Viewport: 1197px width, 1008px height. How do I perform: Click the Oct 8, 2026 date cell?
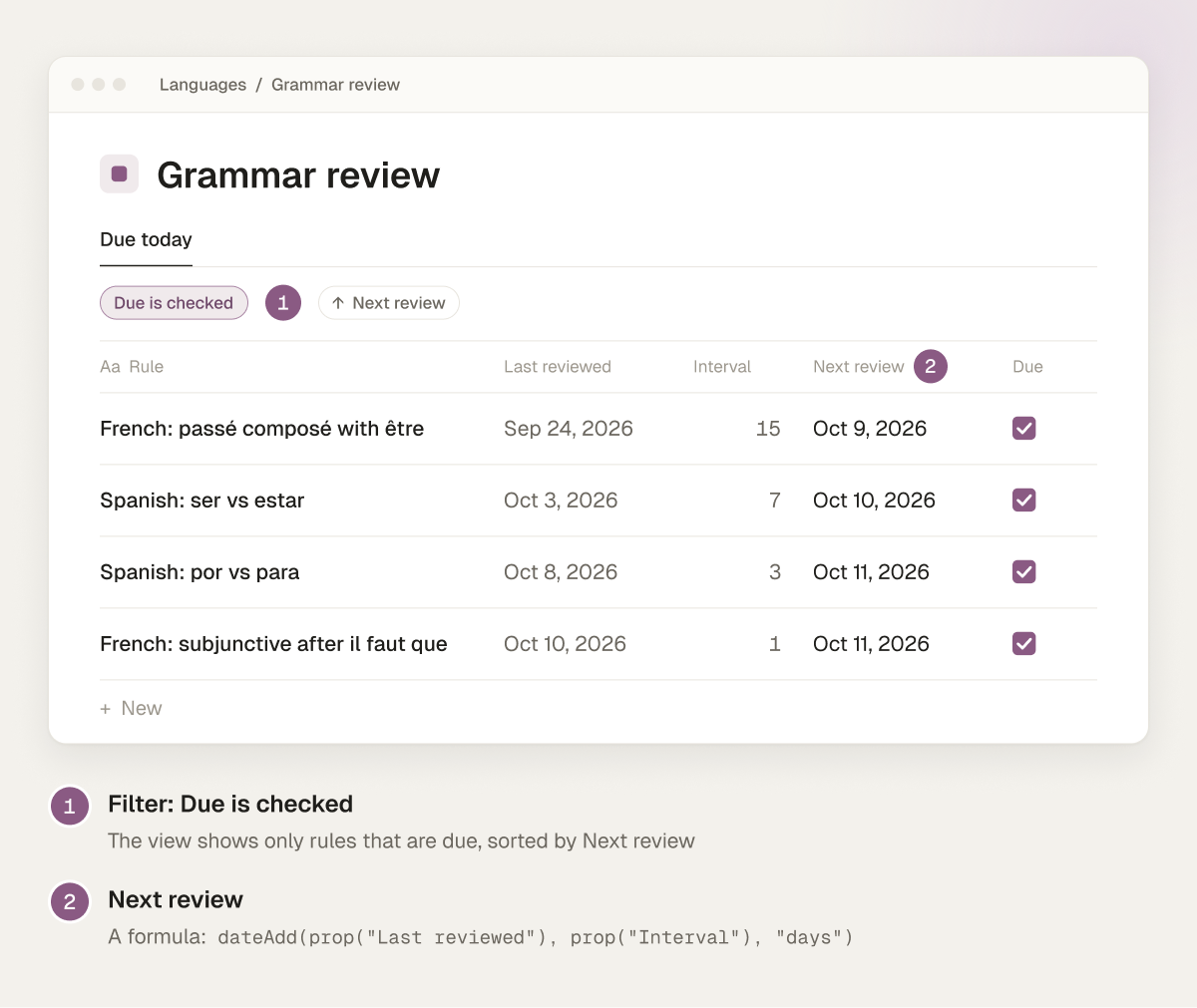(x=561, y=572)
